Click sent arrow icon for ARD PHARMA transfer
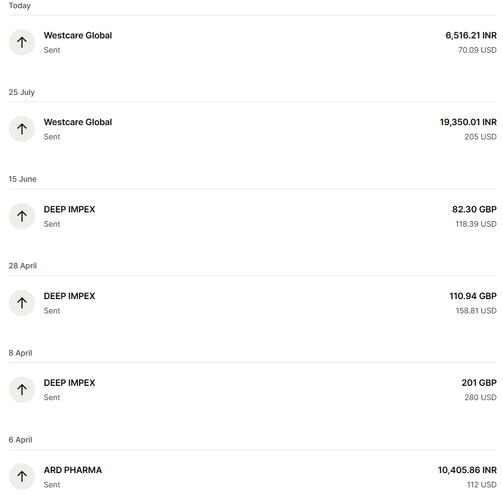The width and height of the screenshot is (503, 500). point(22,477)
